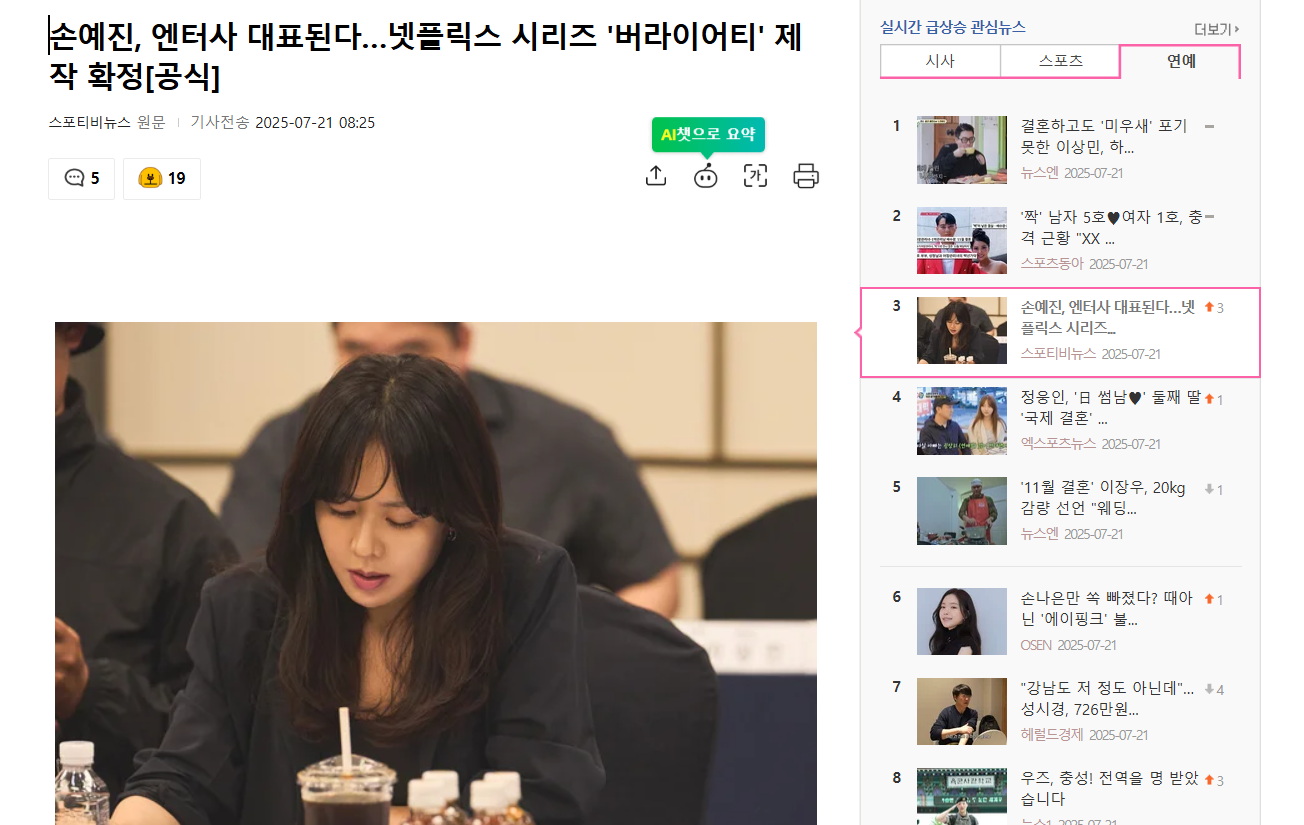This screenshot has height=825, width=1304.
Task: Click the font size adjust icon
Action: 756,176
